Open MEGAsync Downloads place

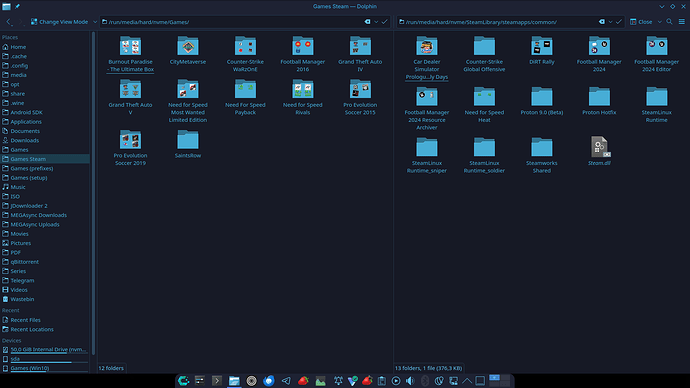click(x=45, y=215)
